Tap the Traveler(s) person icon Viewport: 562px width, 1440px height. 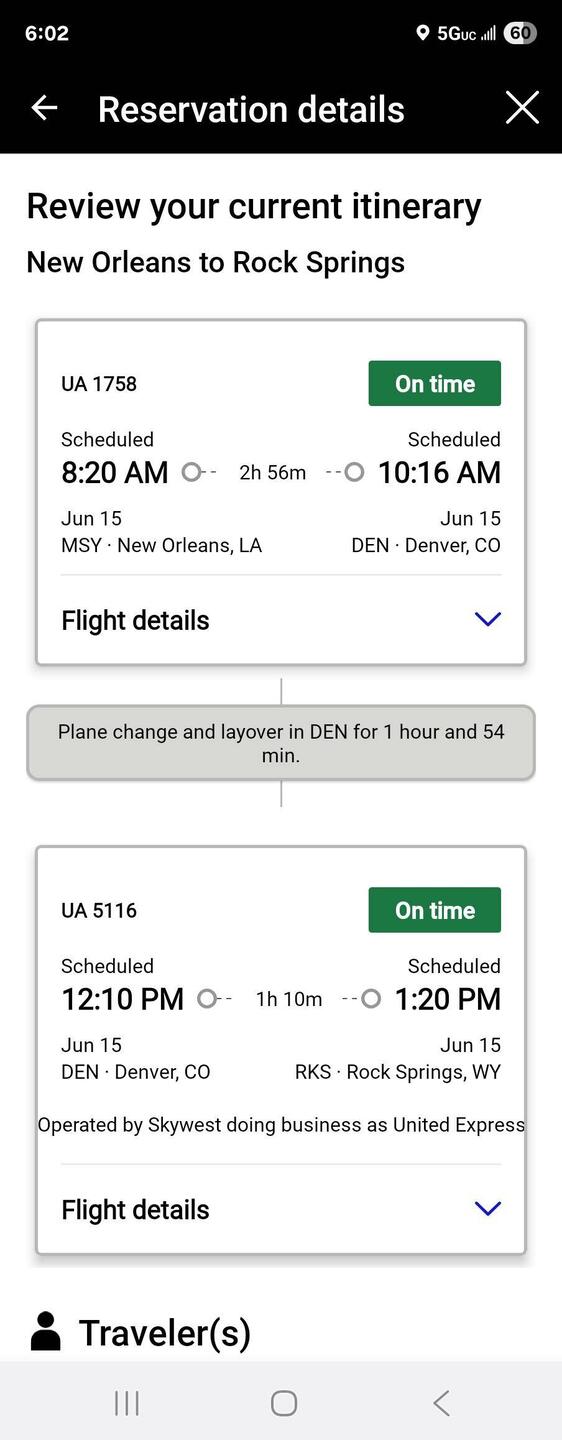[x=45, y=1332]
